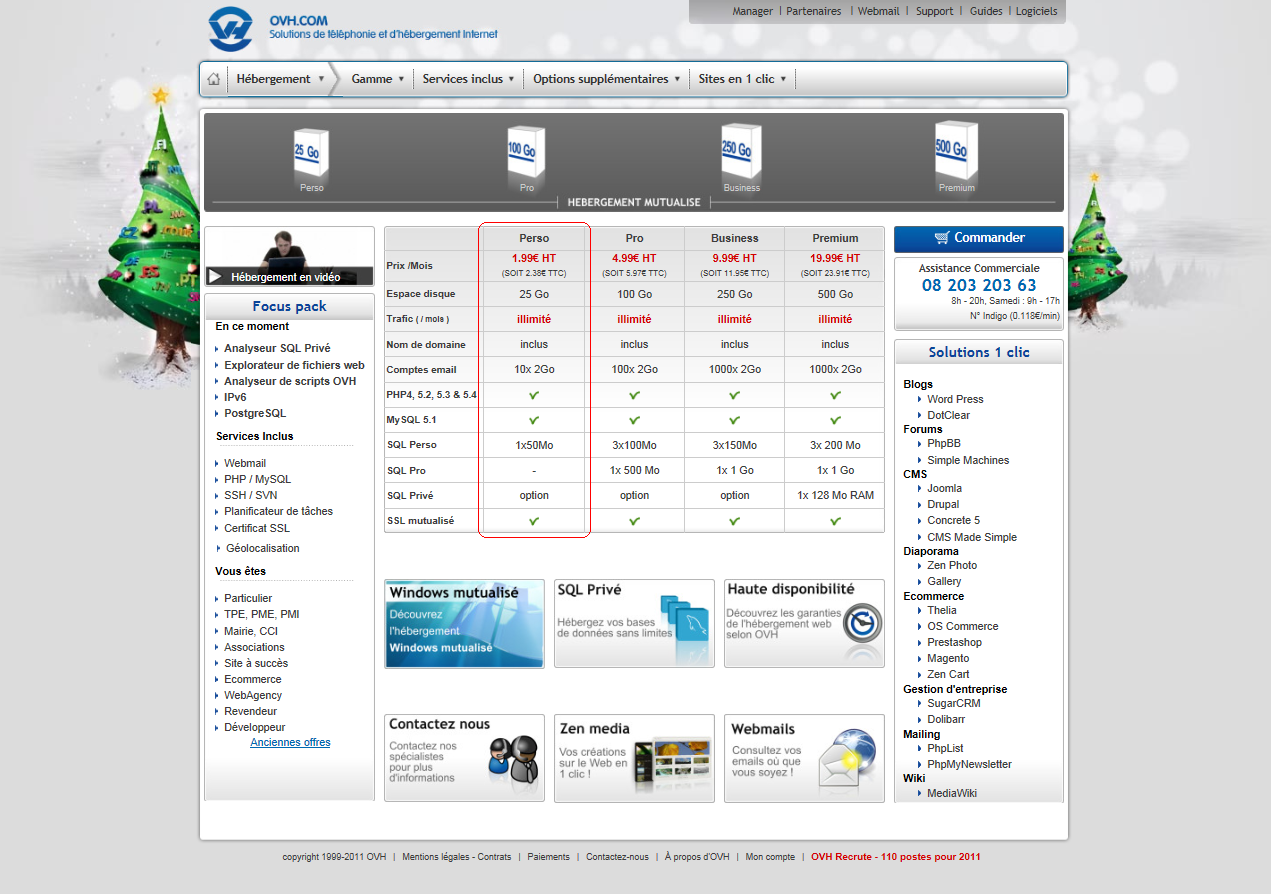Open the IPv6 link
Image resolution: width=1271 pixels, height=894 pixels.
pyautogui.click(x=235, y=398)
